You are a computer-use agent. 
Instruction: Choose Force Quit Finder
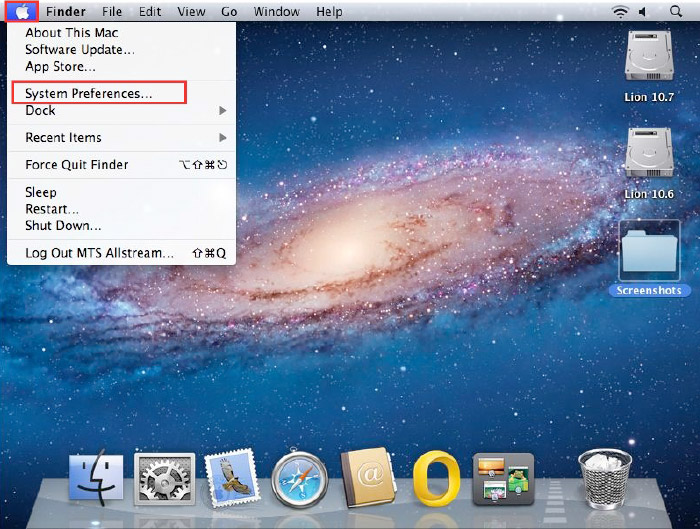point(121,165)
